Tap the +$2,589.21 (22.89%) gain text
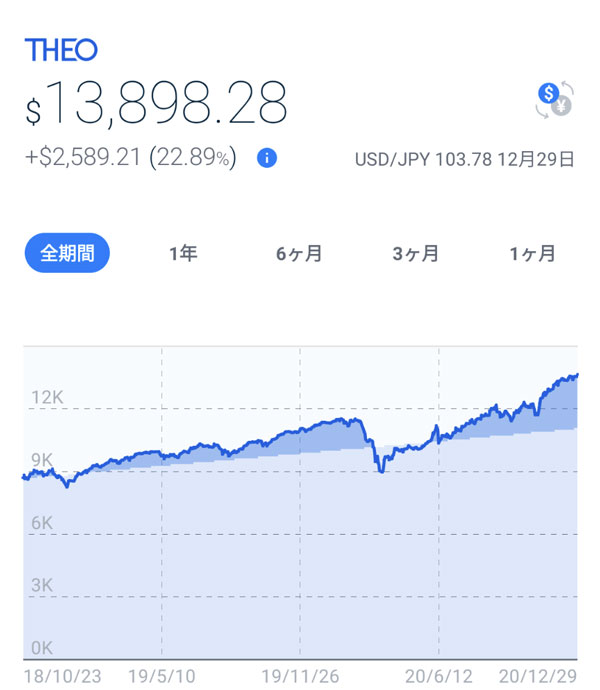 point(131,158)
